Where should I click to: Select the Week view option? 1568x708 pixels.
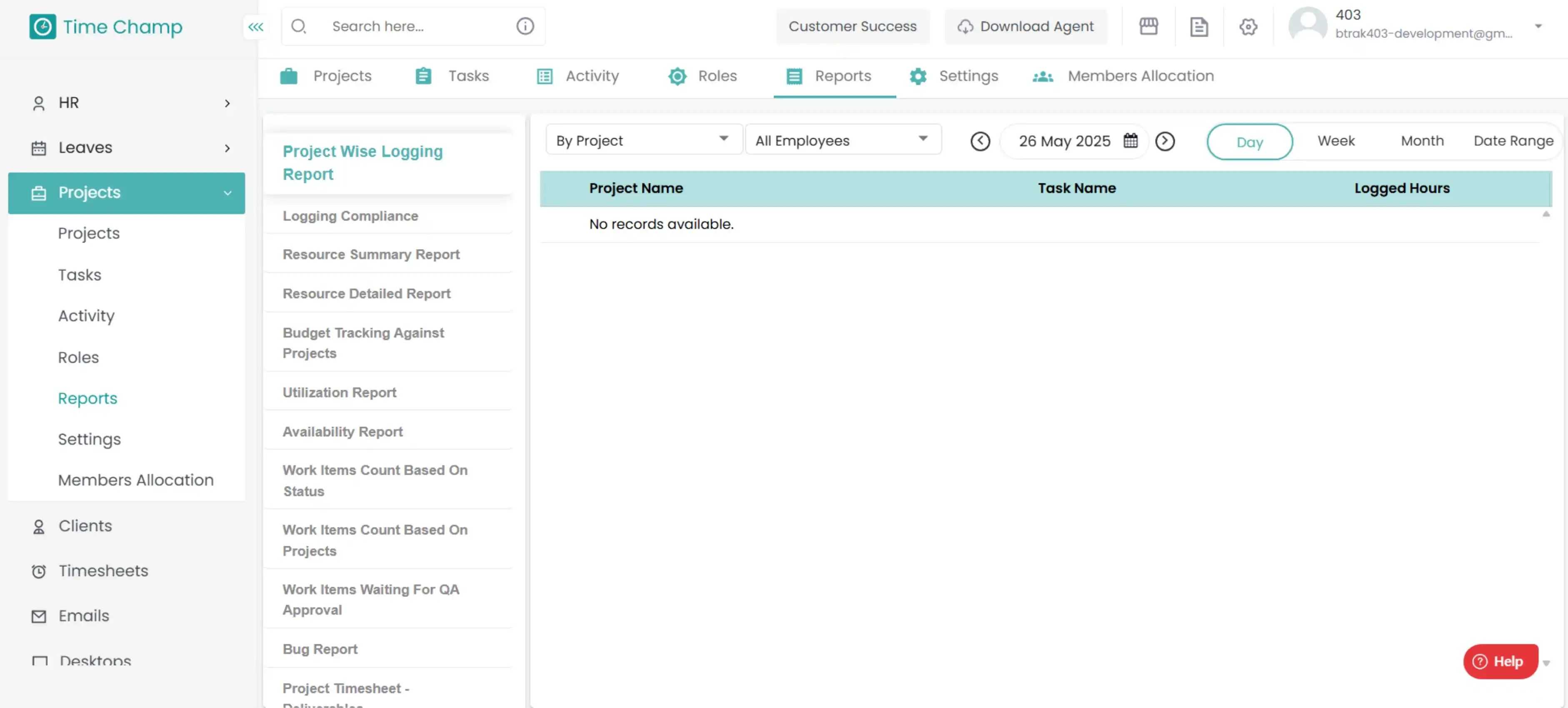1336,140
